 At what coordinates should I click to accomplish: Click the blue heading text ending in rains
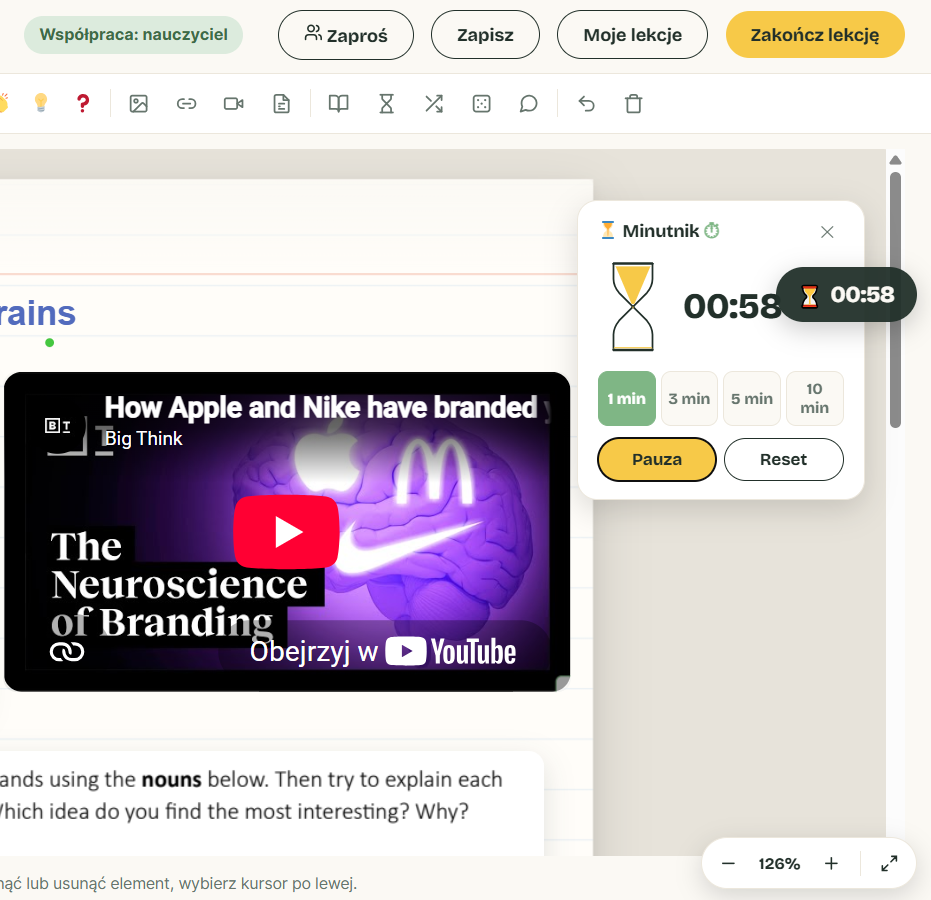[x=37, y=313]
